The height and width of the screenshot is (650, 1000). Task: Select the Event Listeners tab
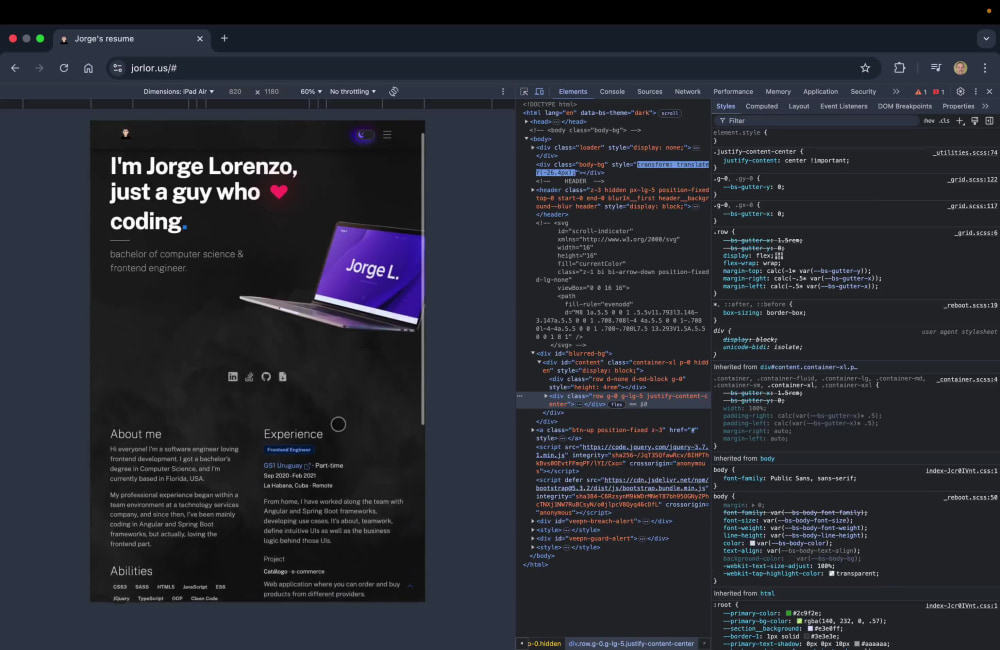tap(844, 107)
